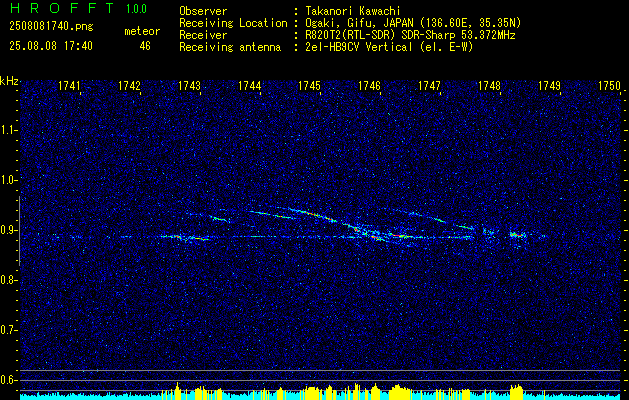Click the 1742 time marker
Screen dimensions: 629x400
[130, 86]
